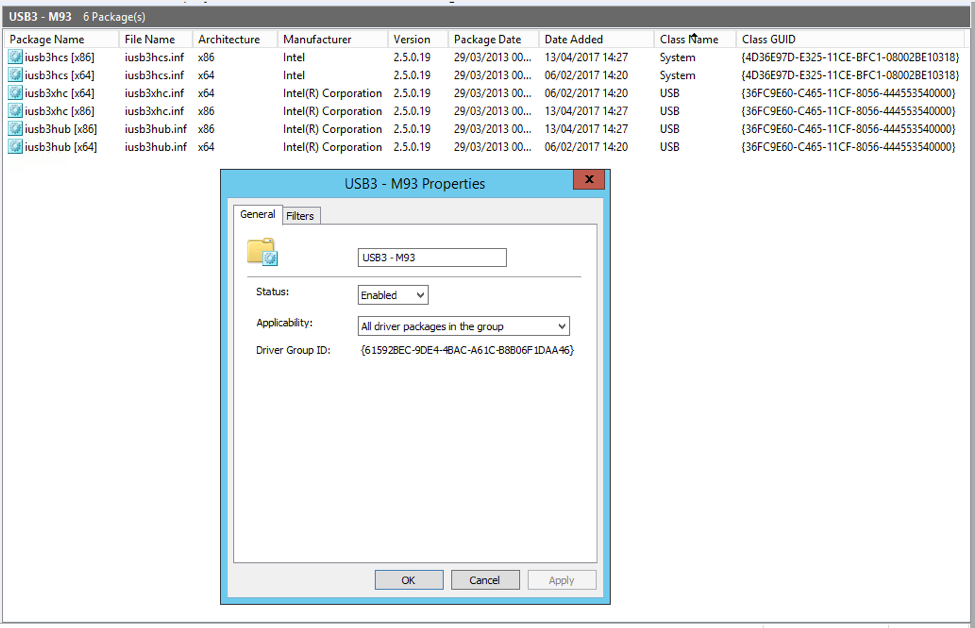Select the General tab
Viewport: 975px width, 628px height.
point(257,214)
